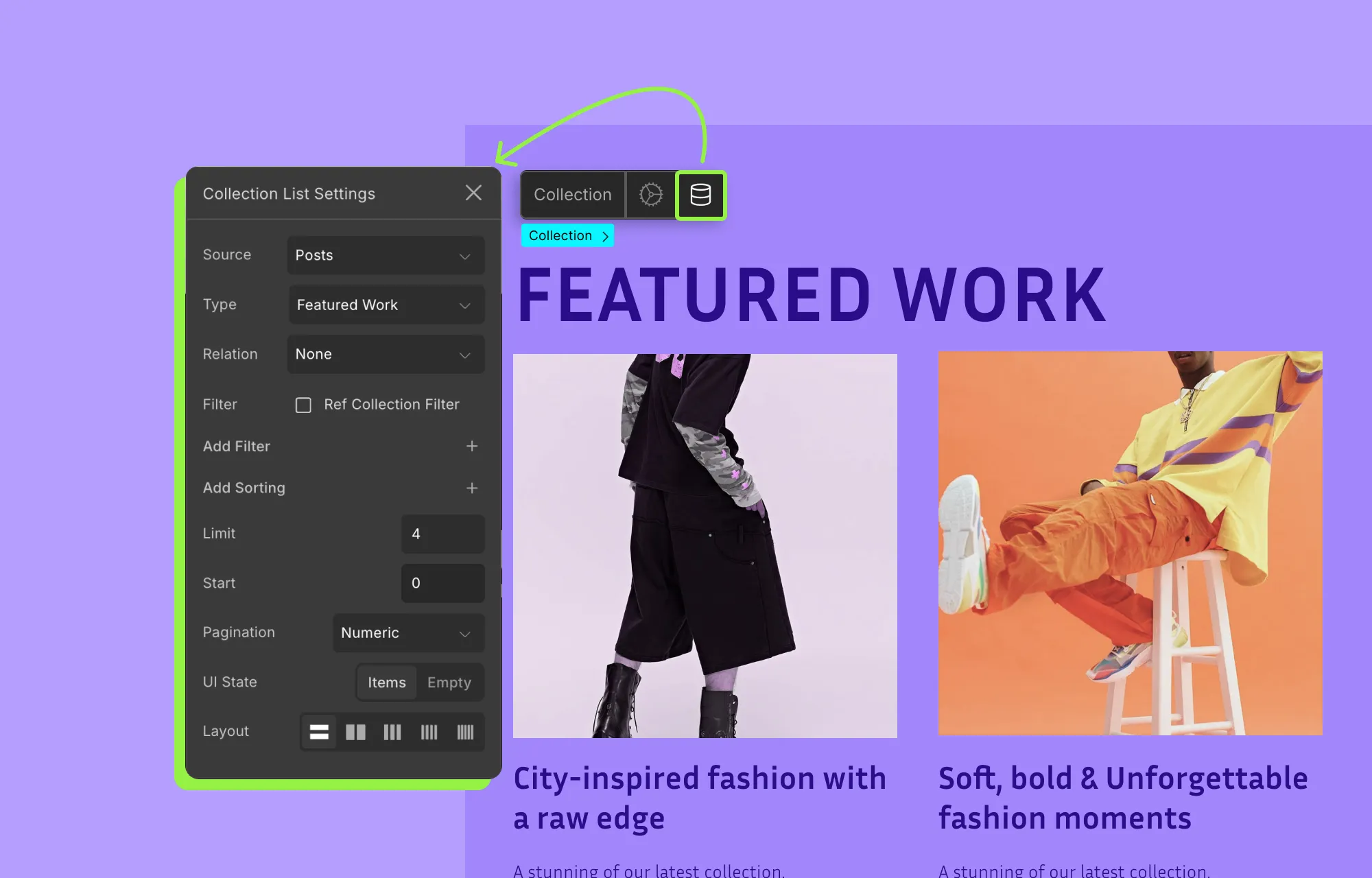Select the FEATURED WORK heading
Viewport: 1372px width, 878px height.
812,295
